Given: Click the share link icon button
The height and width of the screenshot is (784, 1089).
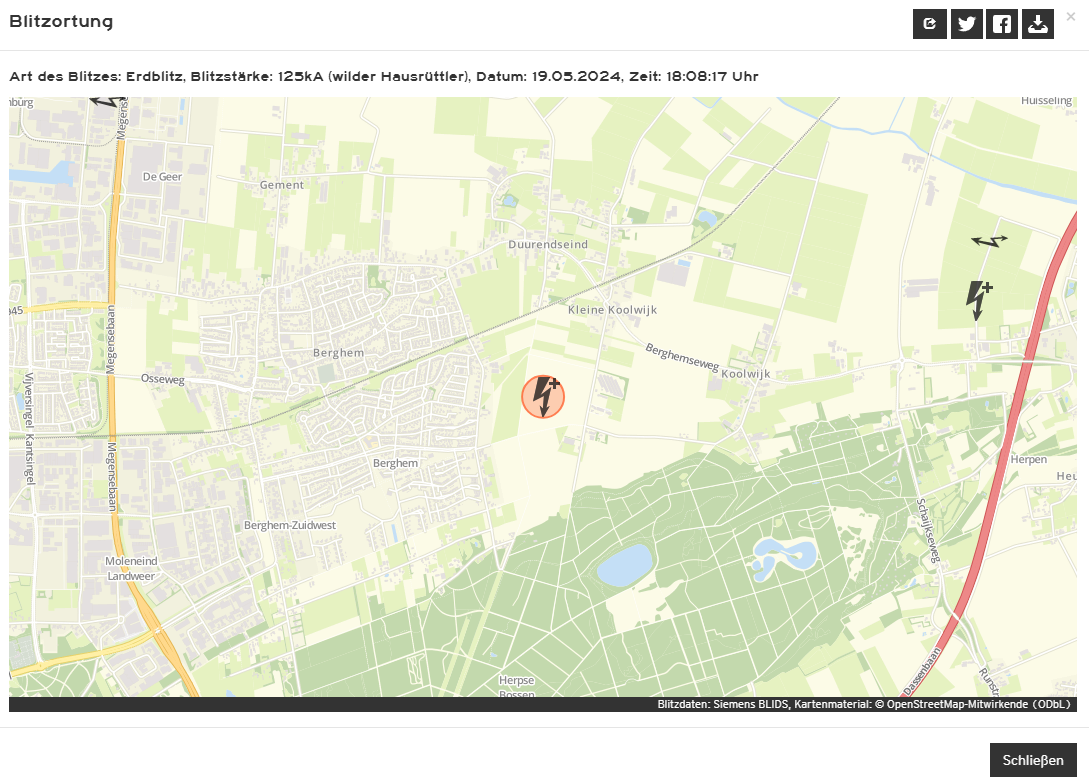Looking at the screenshot, I should (930, 24).
